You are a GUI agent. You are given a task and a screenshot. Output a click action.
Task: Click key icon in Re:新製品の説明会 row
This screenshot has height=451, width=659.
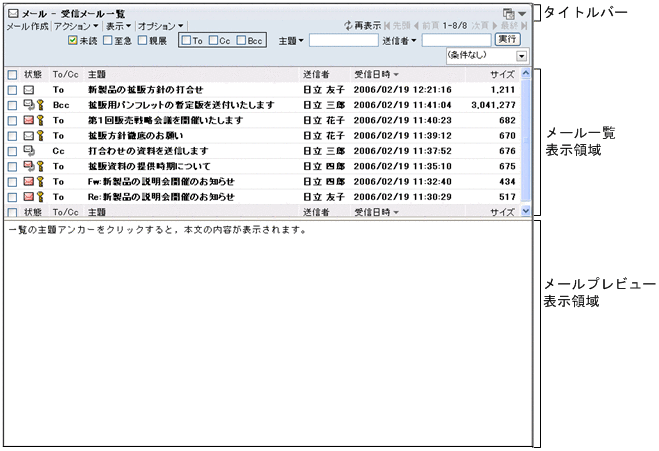point(40,197)
